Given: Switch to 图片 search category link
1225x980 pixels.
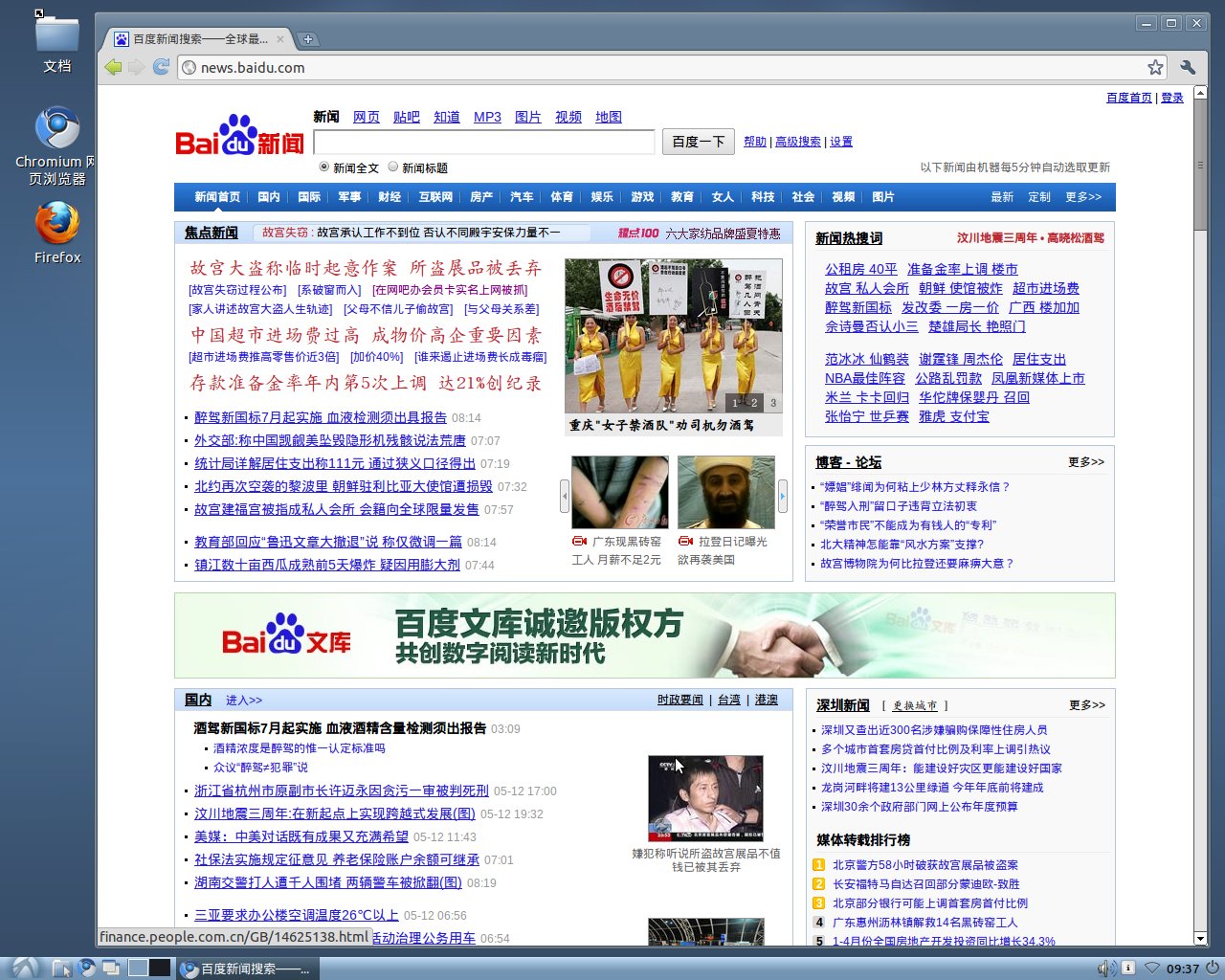Looking at the screenshot, I should [x=528, y=117].
